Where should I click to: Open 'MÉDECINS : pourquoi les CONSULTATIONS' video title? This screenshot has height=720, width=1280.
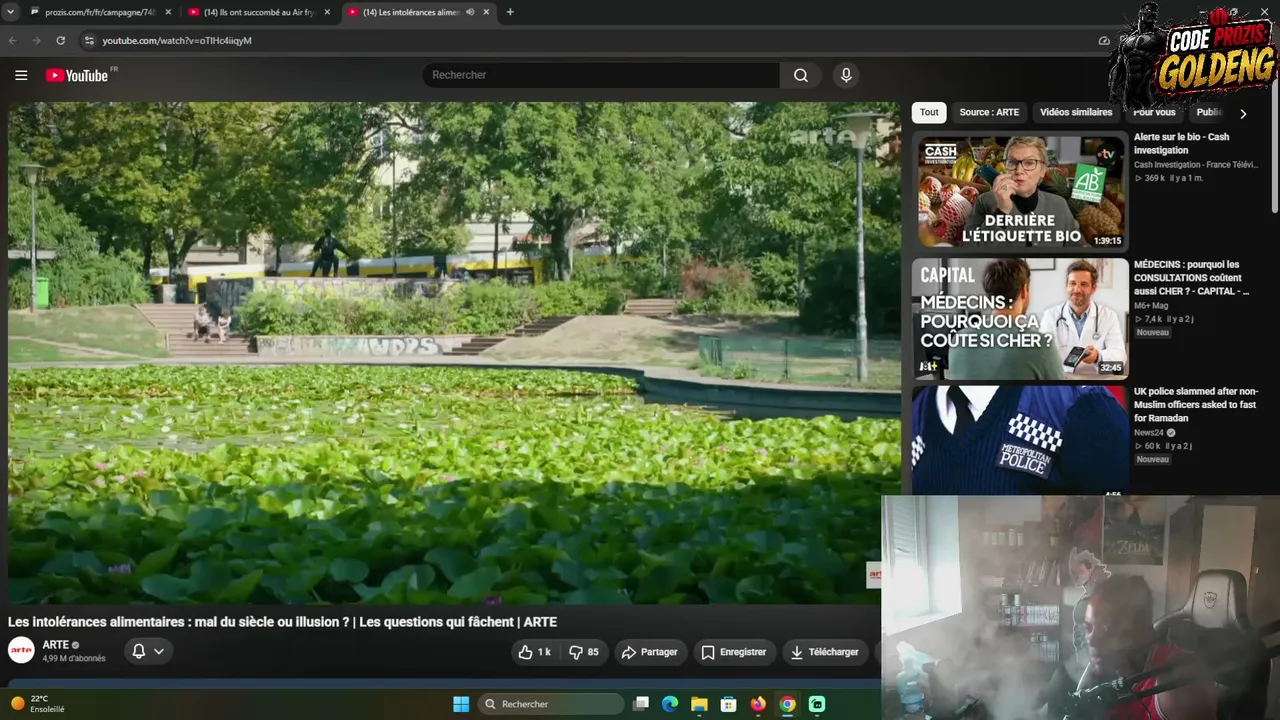click(x=1191, y=278)
